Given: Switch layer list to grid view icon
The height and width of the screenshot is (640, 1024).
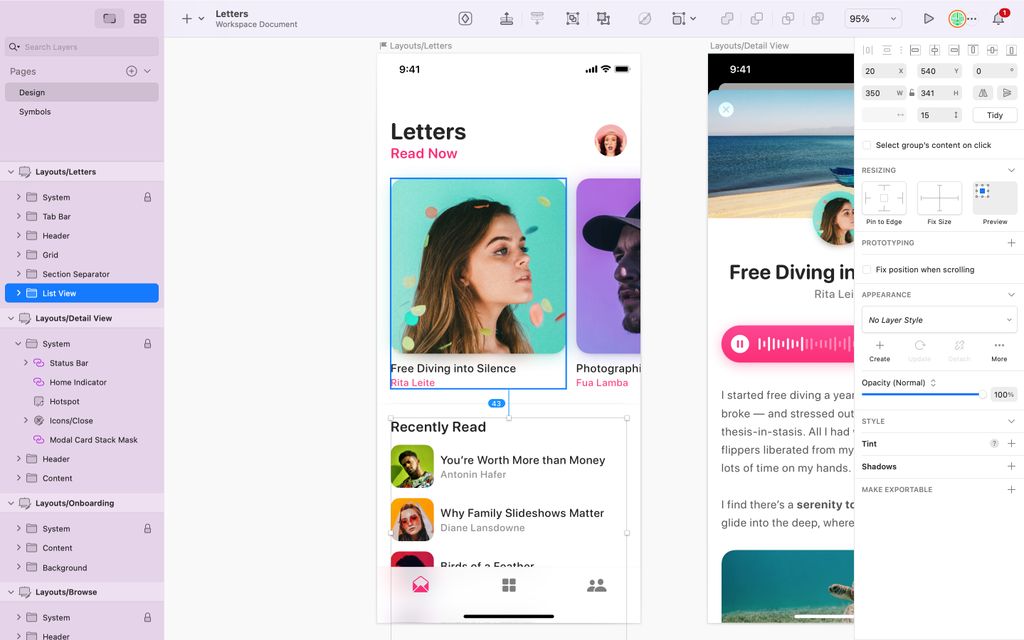Looking at the screenshot, I should (140, 18).
